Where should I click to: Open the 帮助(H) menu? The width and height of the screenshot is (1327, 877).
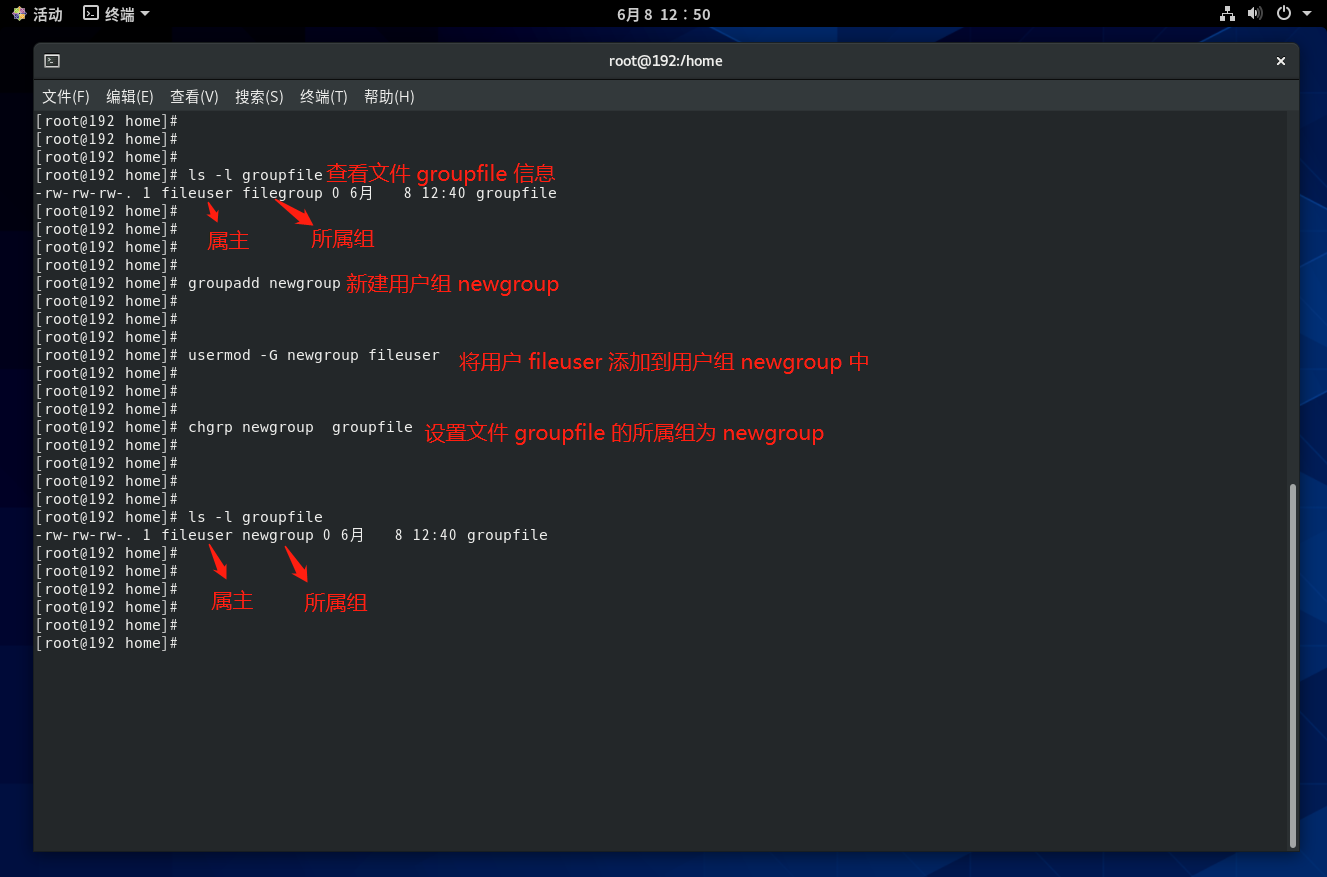389,97
